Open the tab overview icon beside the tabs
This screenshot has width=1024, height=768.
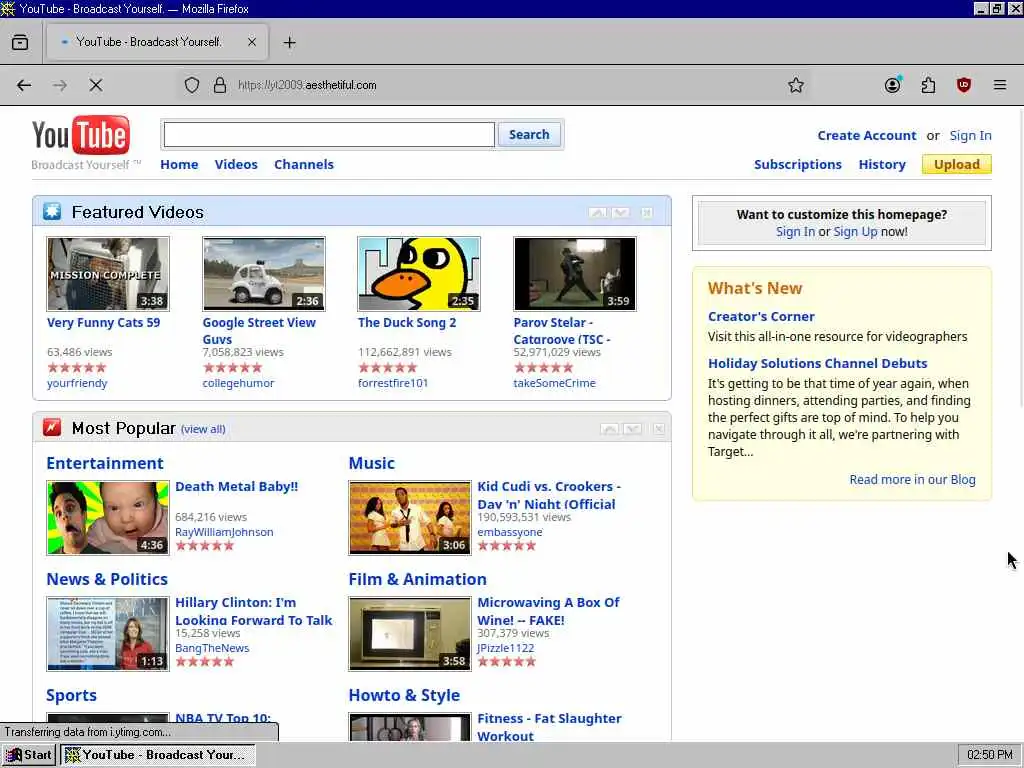pyautogui.click(x=20, y=42)
